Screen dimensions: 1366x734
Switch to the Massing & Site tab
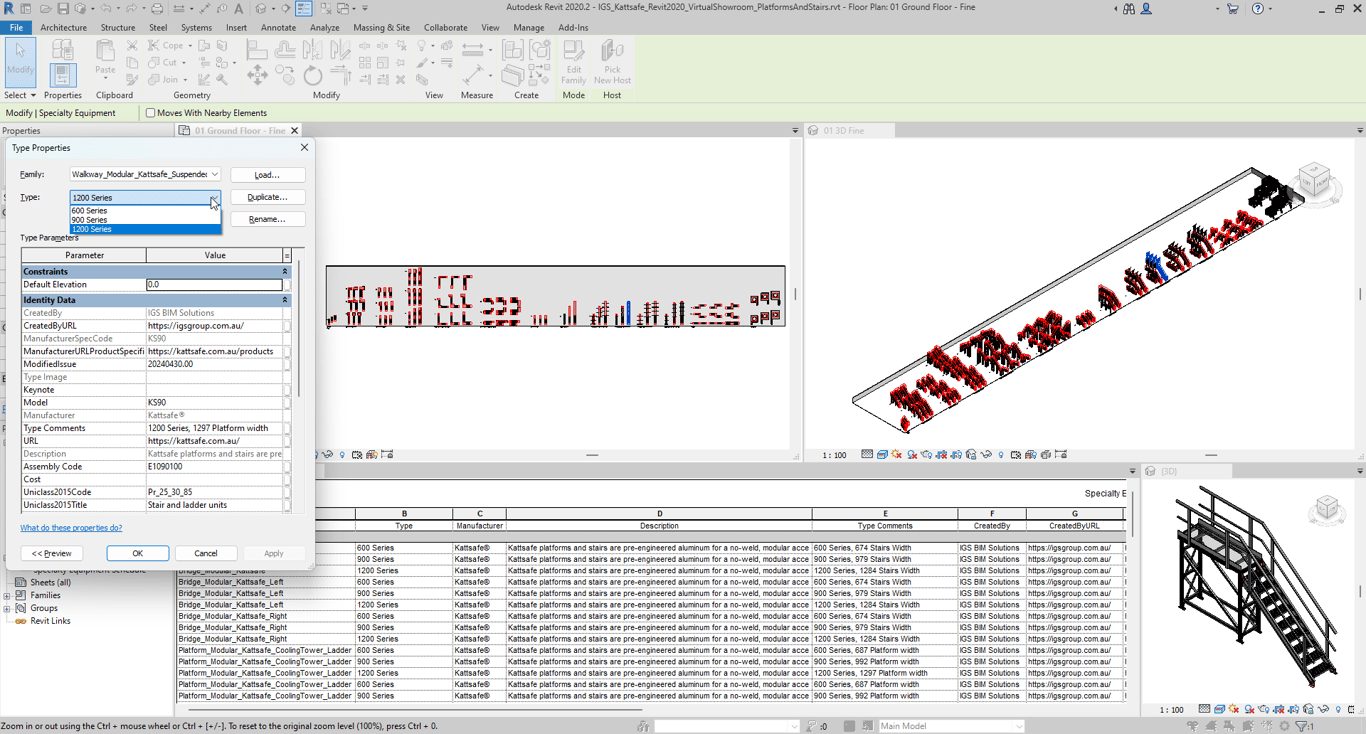(381, 28)
